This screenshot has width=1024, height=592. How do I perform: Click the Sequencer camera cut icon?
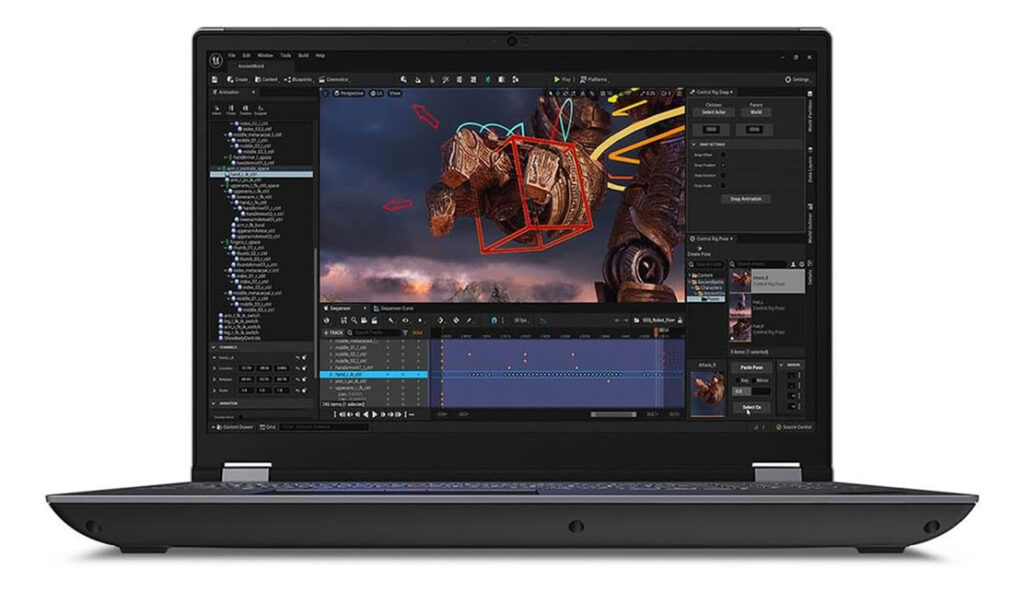(x=364, y=320)
